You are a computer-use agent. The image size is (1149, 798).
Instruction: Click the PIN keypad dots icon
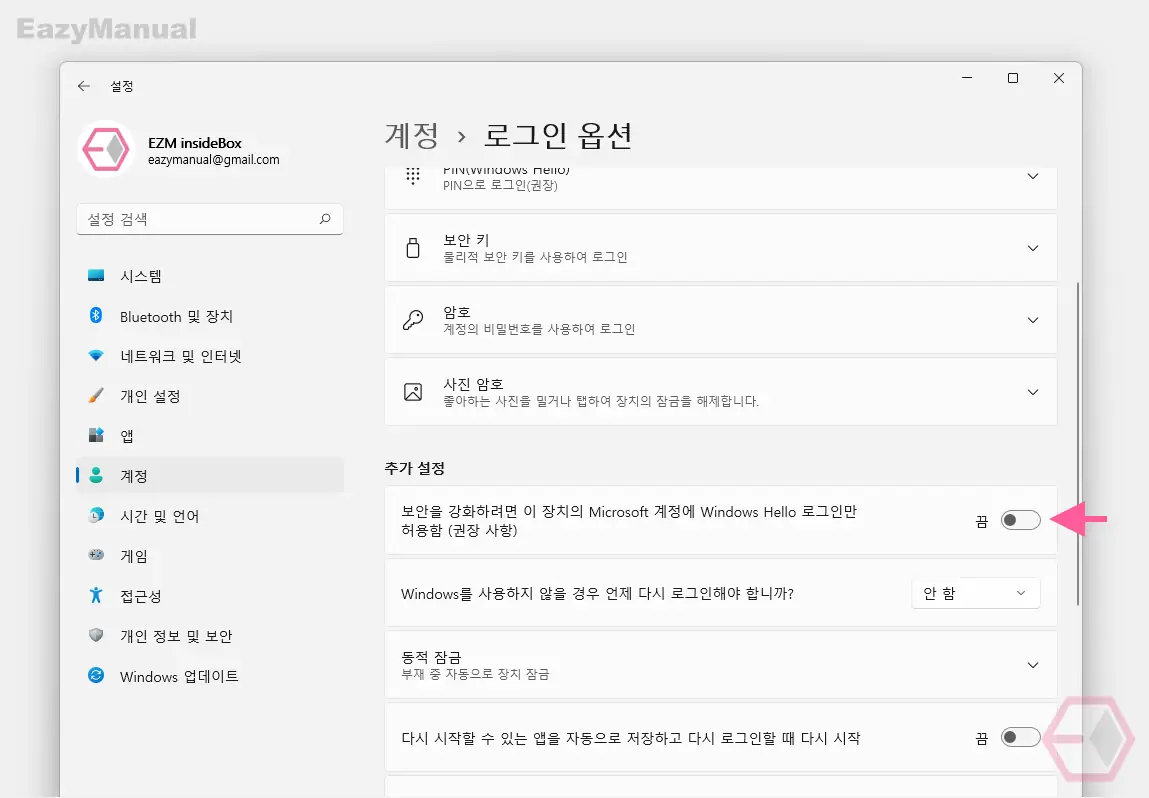[413, 176]
